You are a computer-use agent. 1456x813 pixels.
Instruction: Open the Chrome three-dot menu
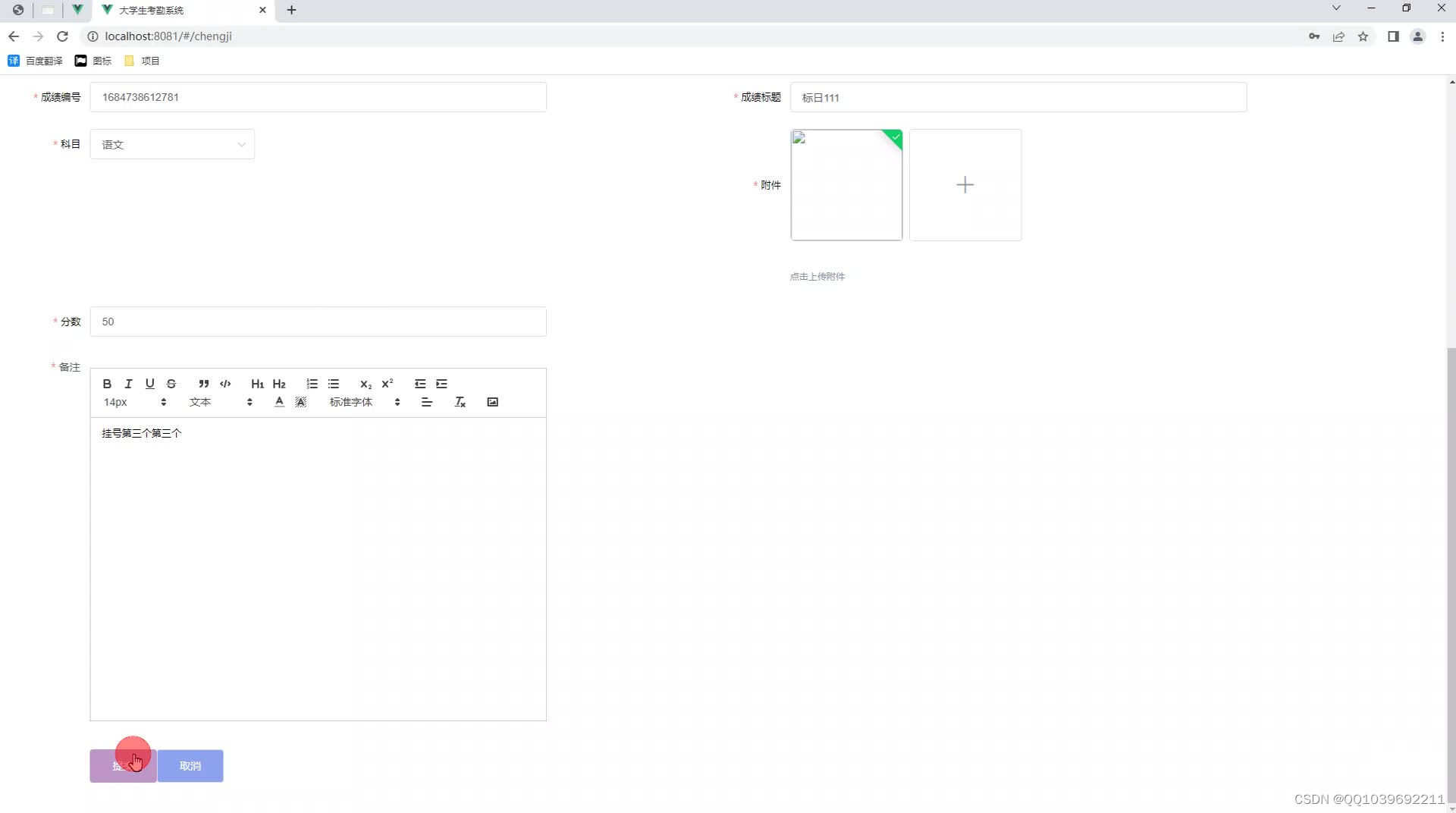coord(1442,36)
